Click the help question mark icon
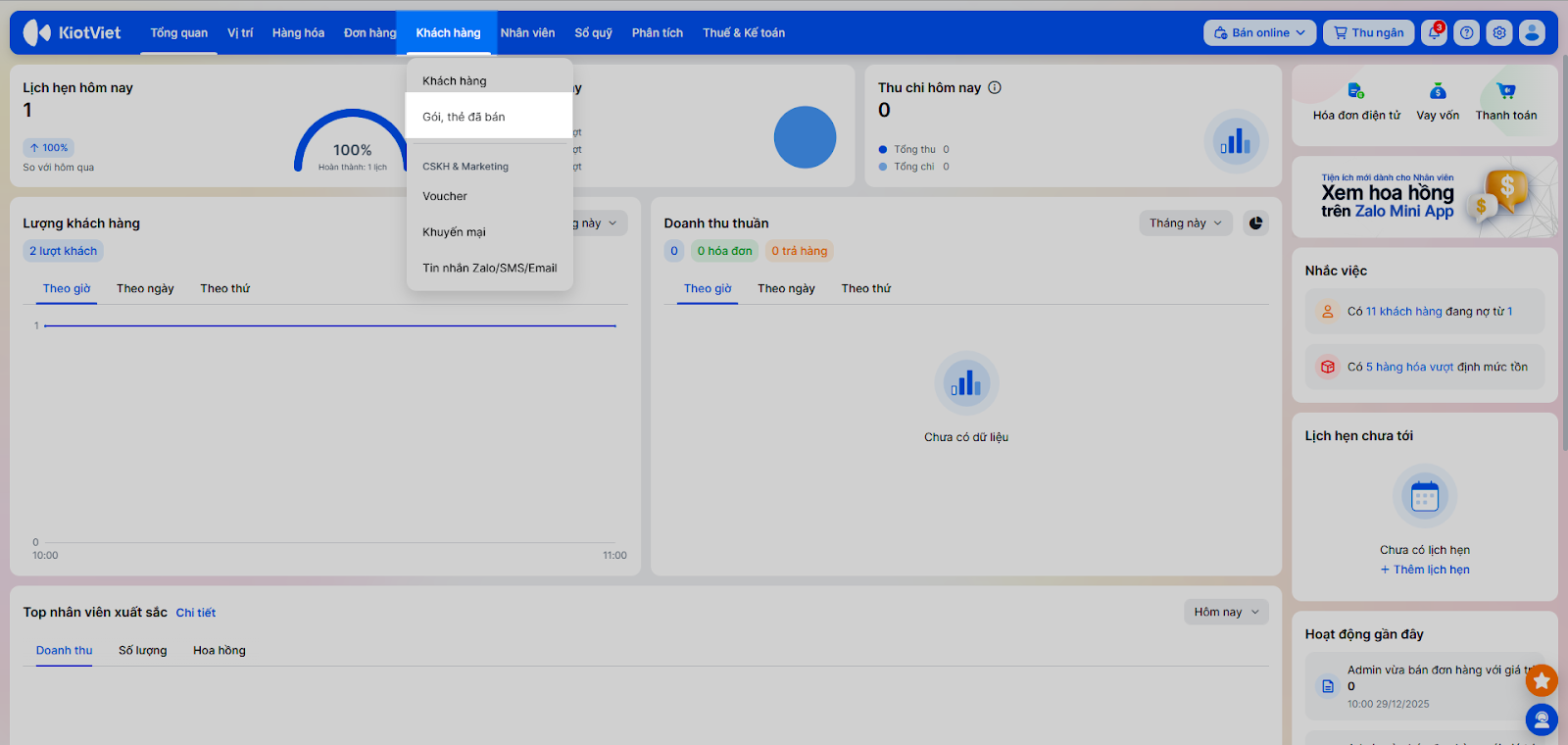This screenshot has height=745, width=1568. click(x=1467, y=33)
